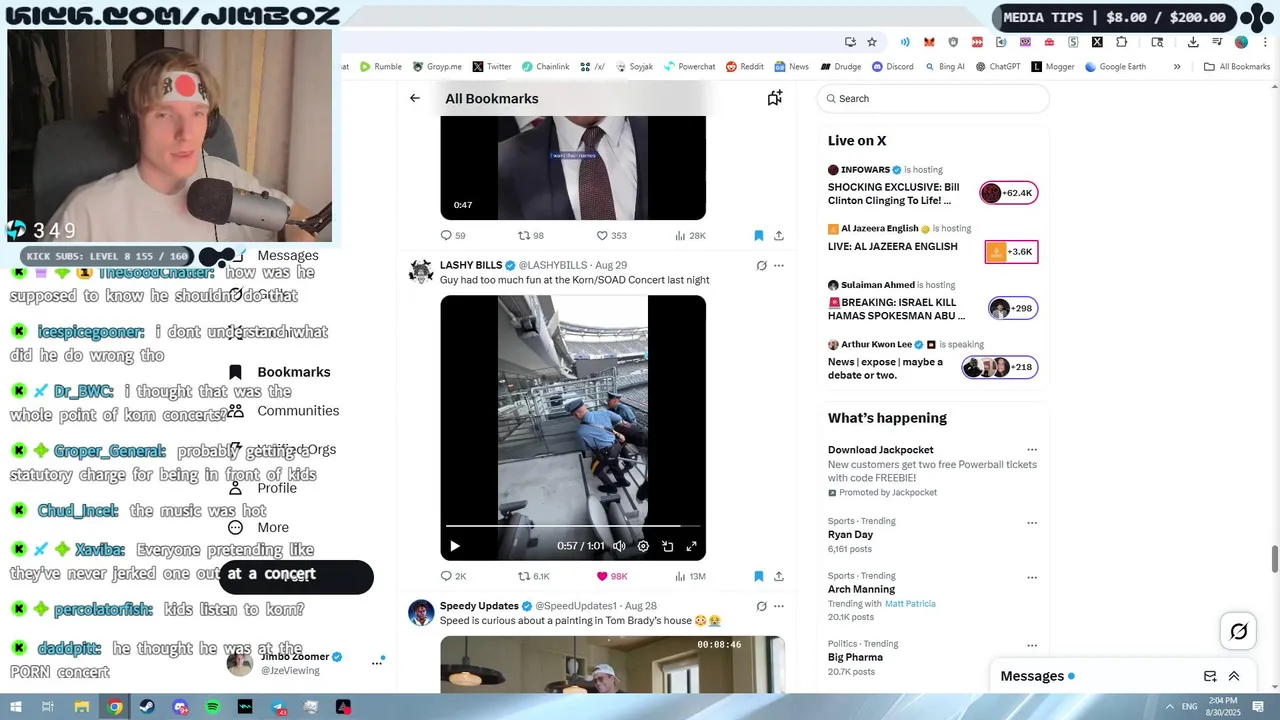Open Grok icon on LASHY BILLS post
This screenshot has height=720, width=1280.
761,266
